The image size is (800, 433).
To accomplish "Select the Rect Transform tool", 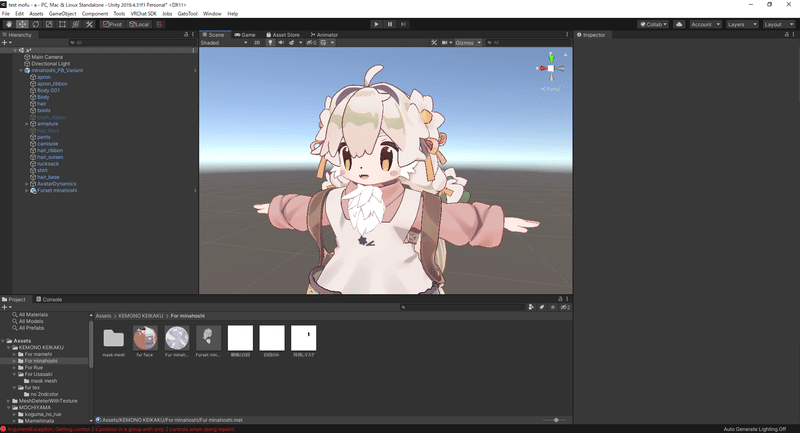I will (62, 24).
